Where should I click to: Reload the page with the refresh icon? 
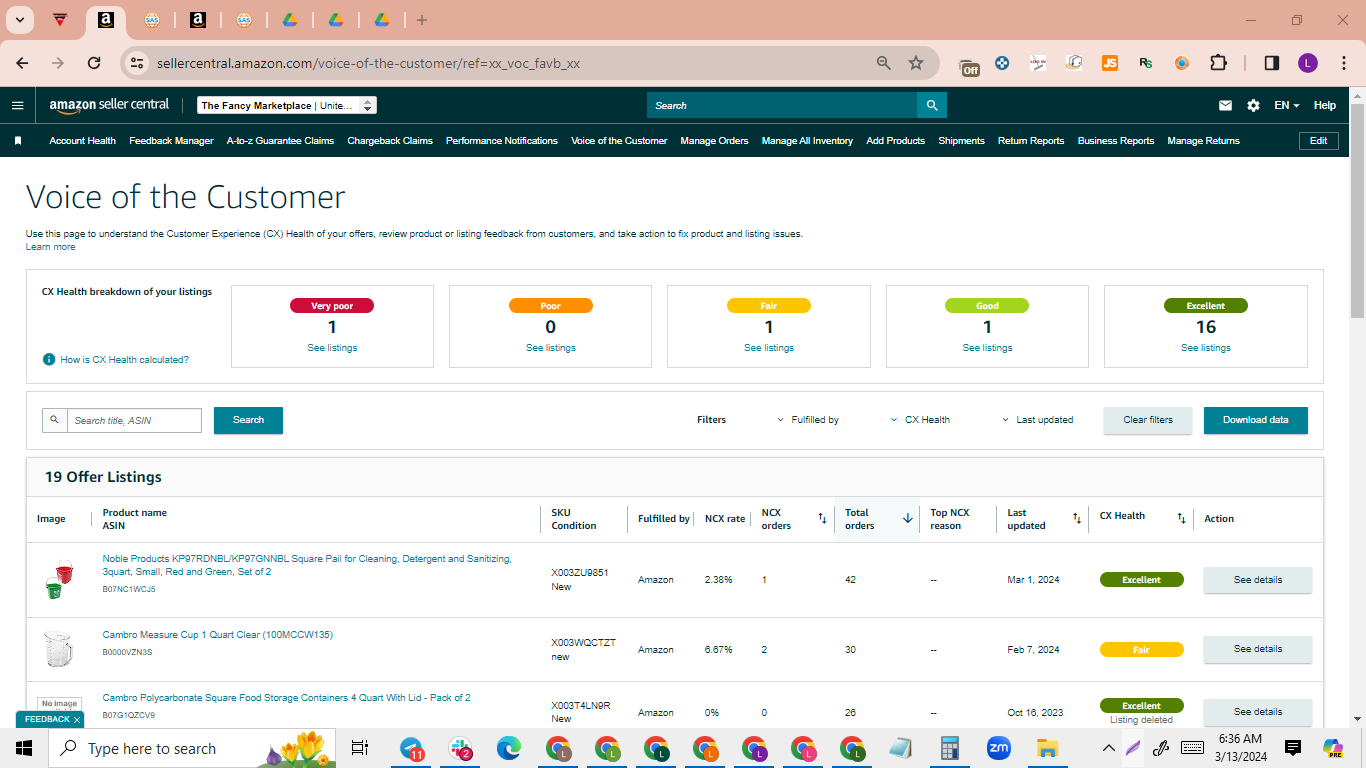tap(94, 63)
